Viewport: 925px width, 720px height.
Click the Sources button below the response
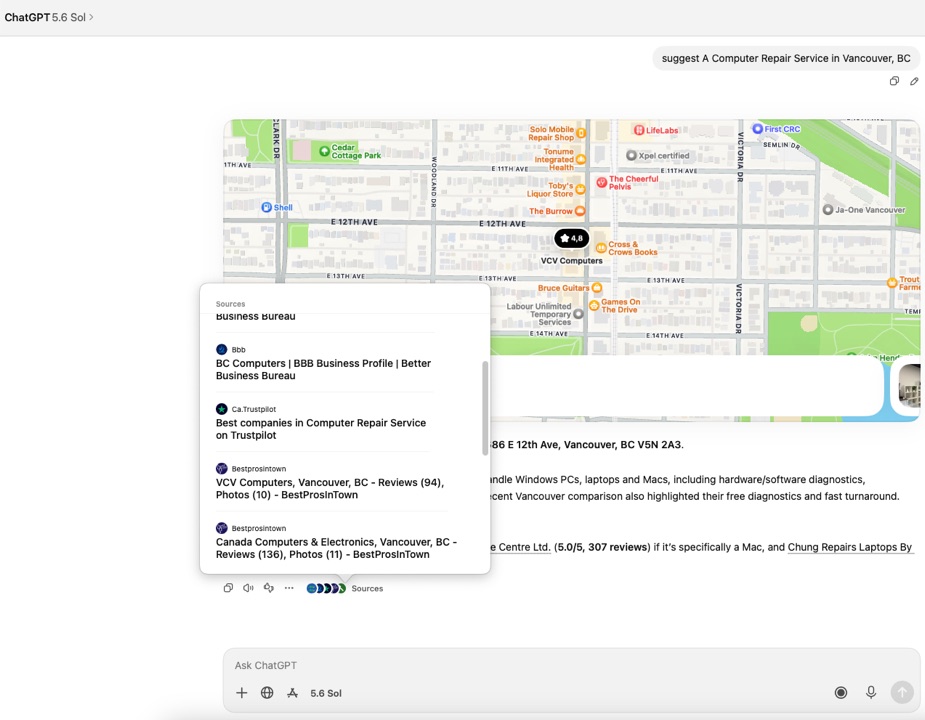[367, 588]
